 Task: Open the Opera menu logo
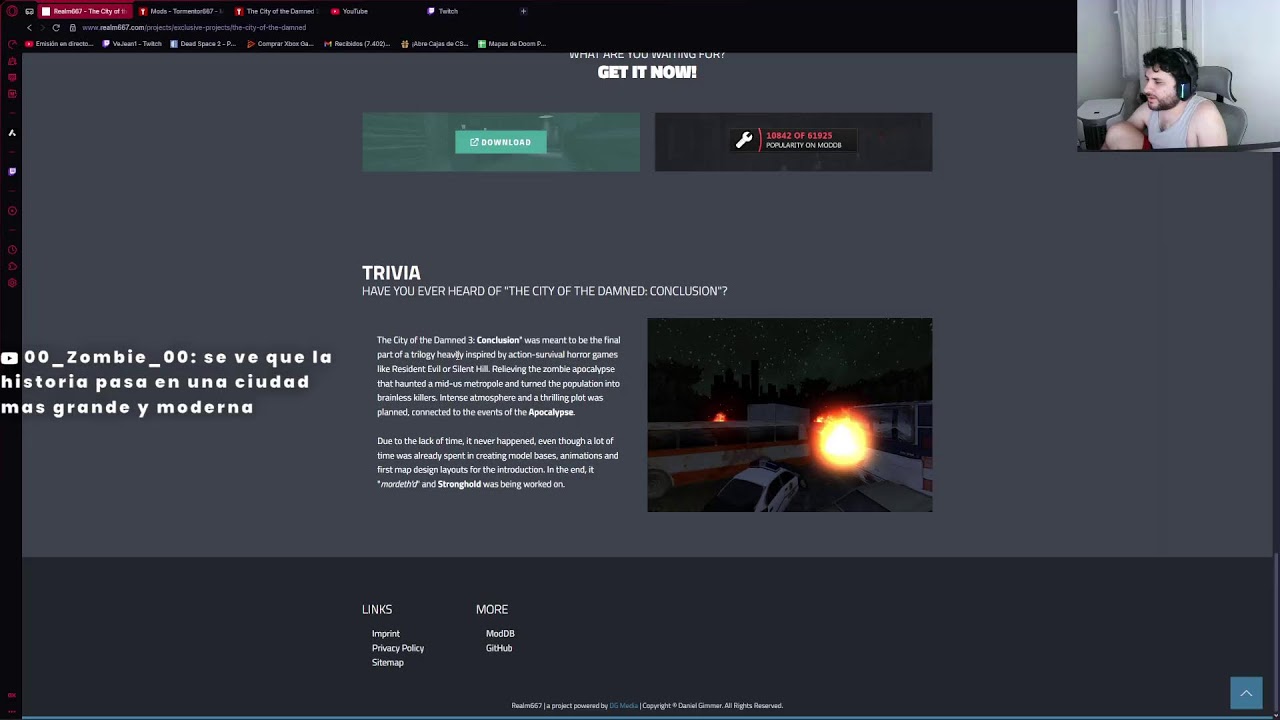pyautogui.click(x=12, y=11)
